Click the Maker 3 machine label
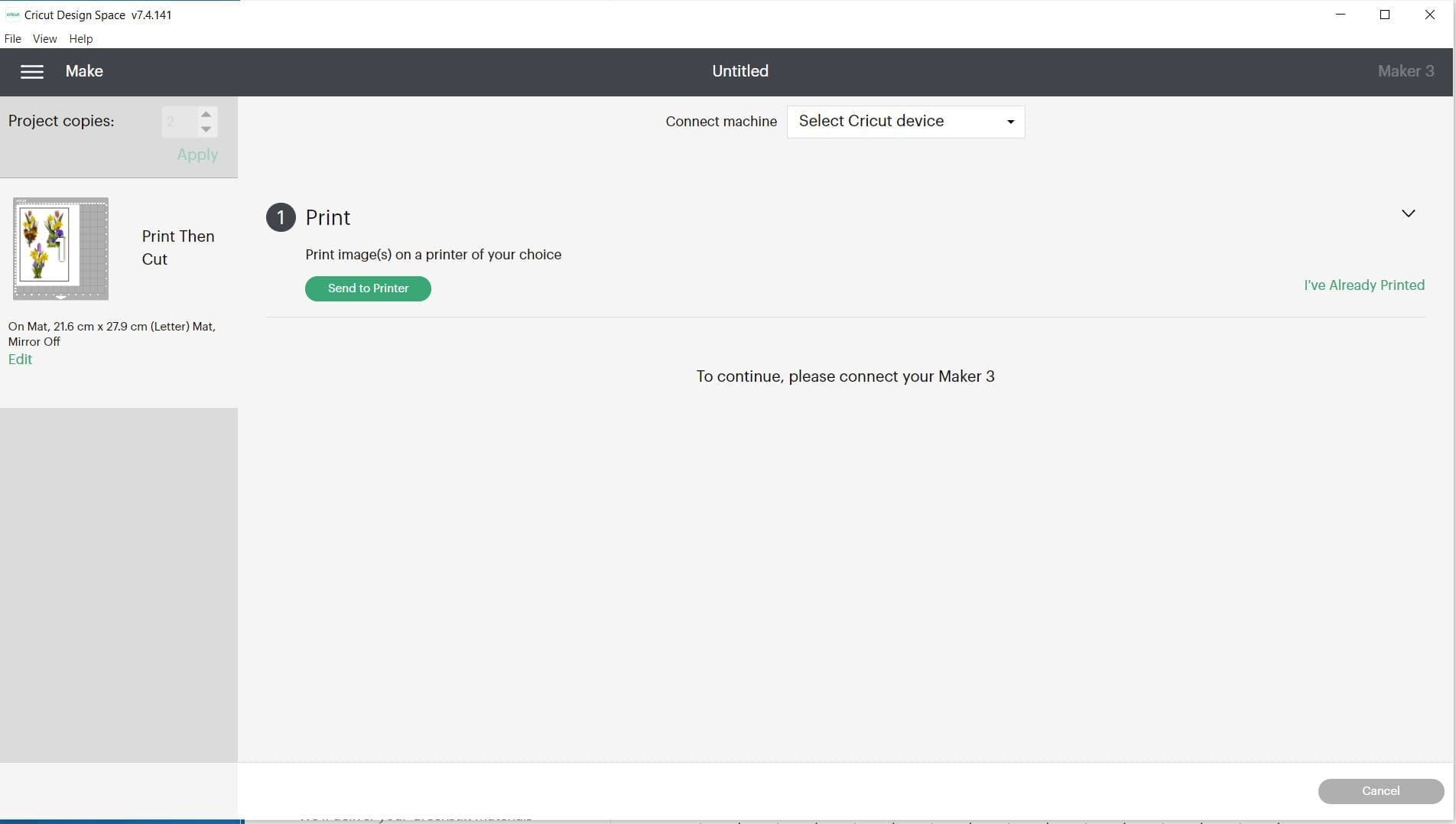The width and height of the screenshot is (1456, 824). (1406, 71)
